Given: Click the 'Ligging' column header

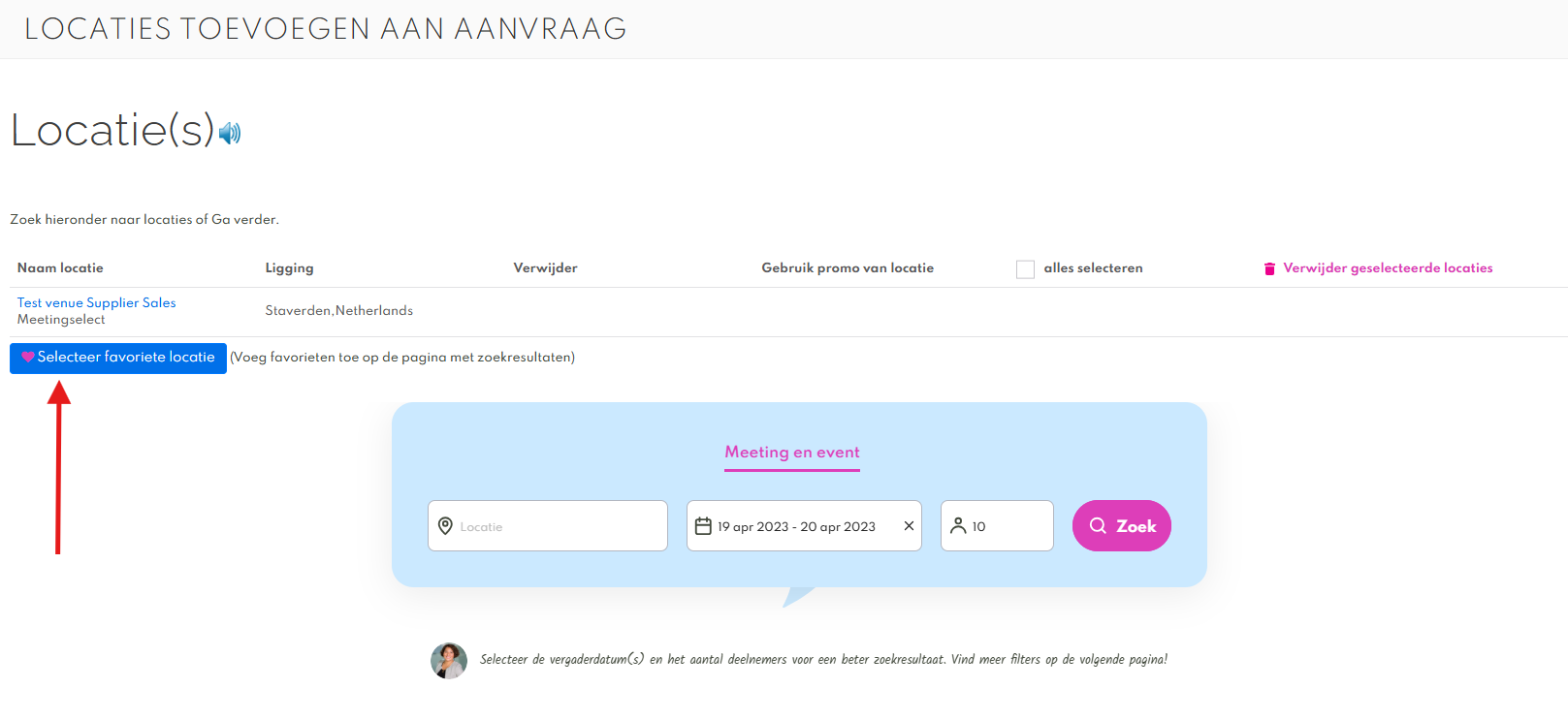Looking at the screenshot, I should 289,268.
